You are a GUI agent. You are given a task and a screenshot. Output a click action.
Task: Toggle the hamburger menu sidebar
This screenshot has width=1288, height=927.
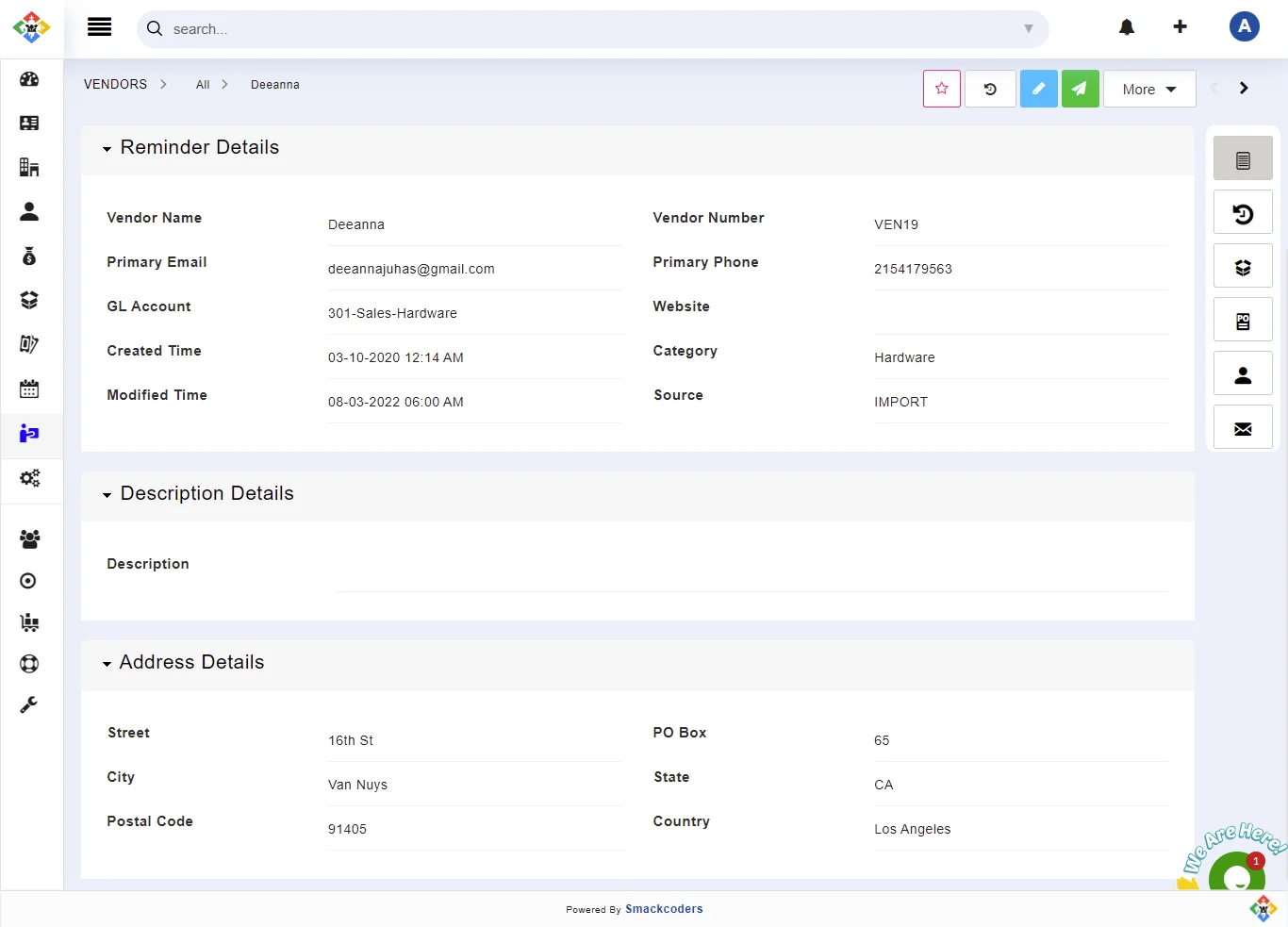(99, 27)
